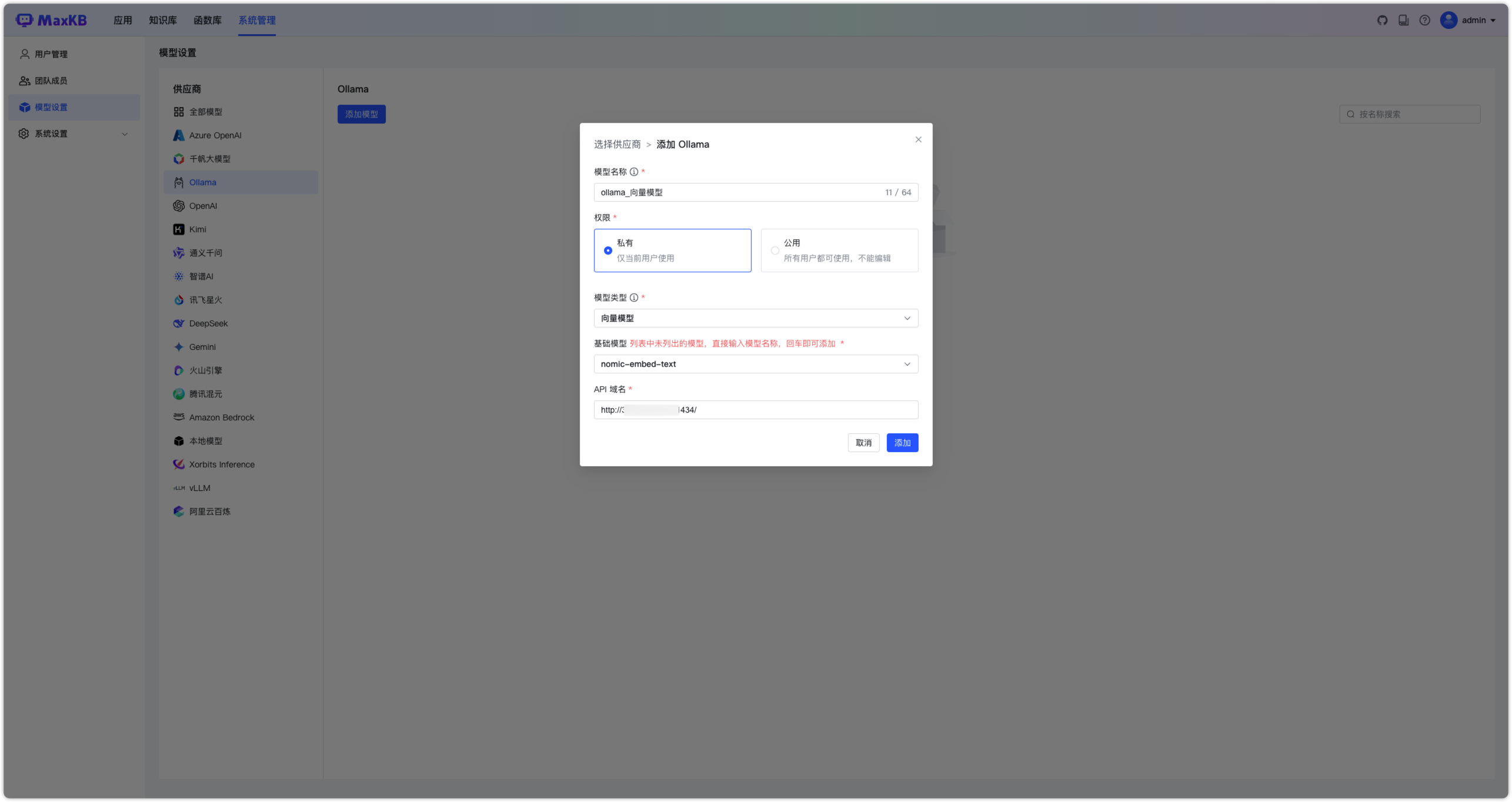The image size is (1512, 802).
Task: Open the documentation book icon
Action: 1403,20
